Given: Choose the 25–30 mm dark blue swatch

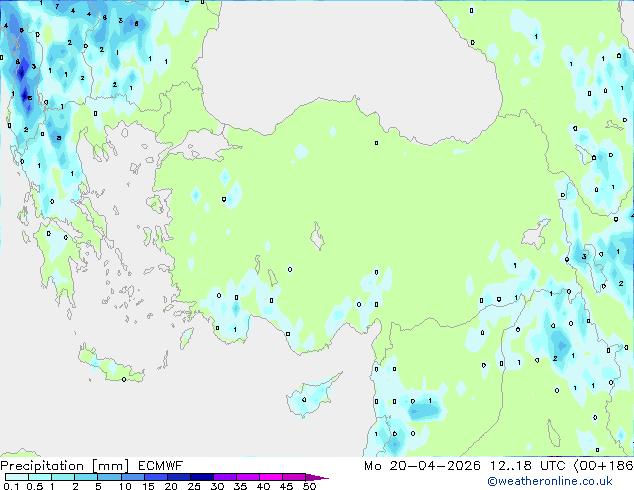Looking at the screenshot, I should point(201,477).
